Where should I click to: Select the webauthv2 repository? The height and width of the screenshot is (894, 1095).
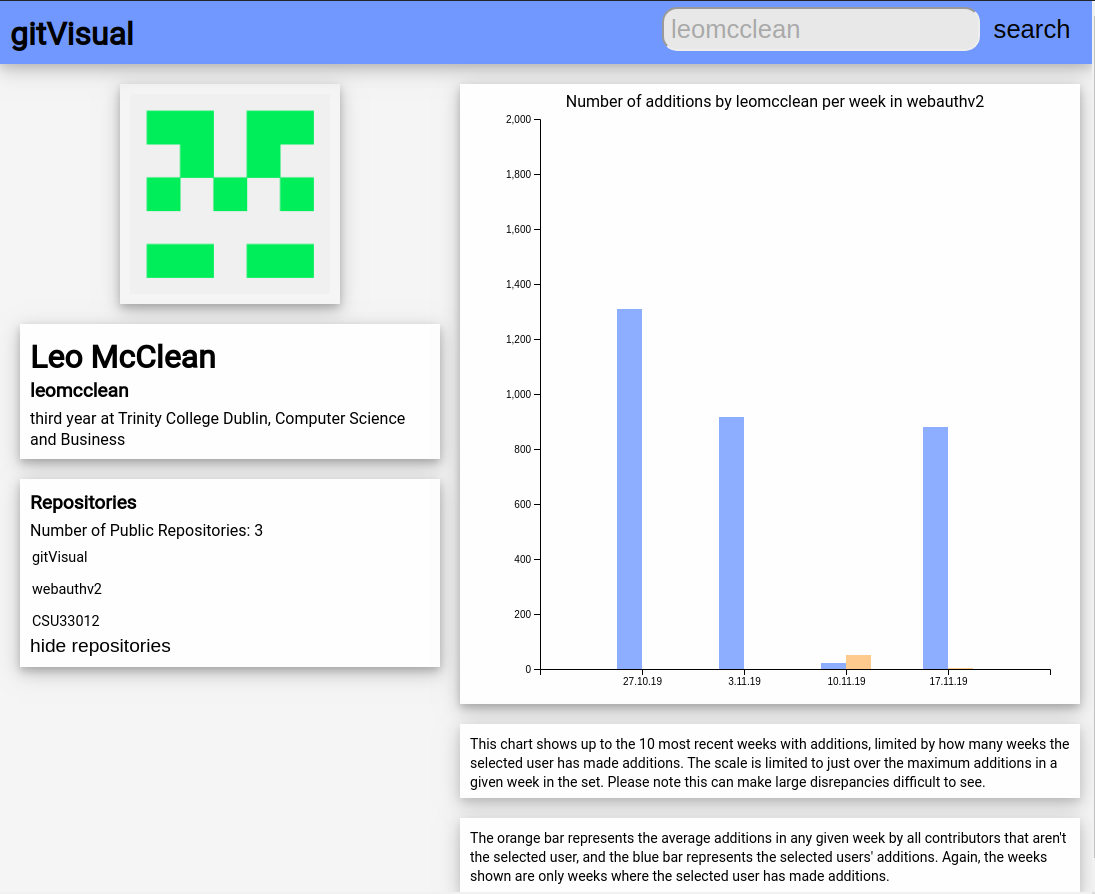[x=66, y=589]
